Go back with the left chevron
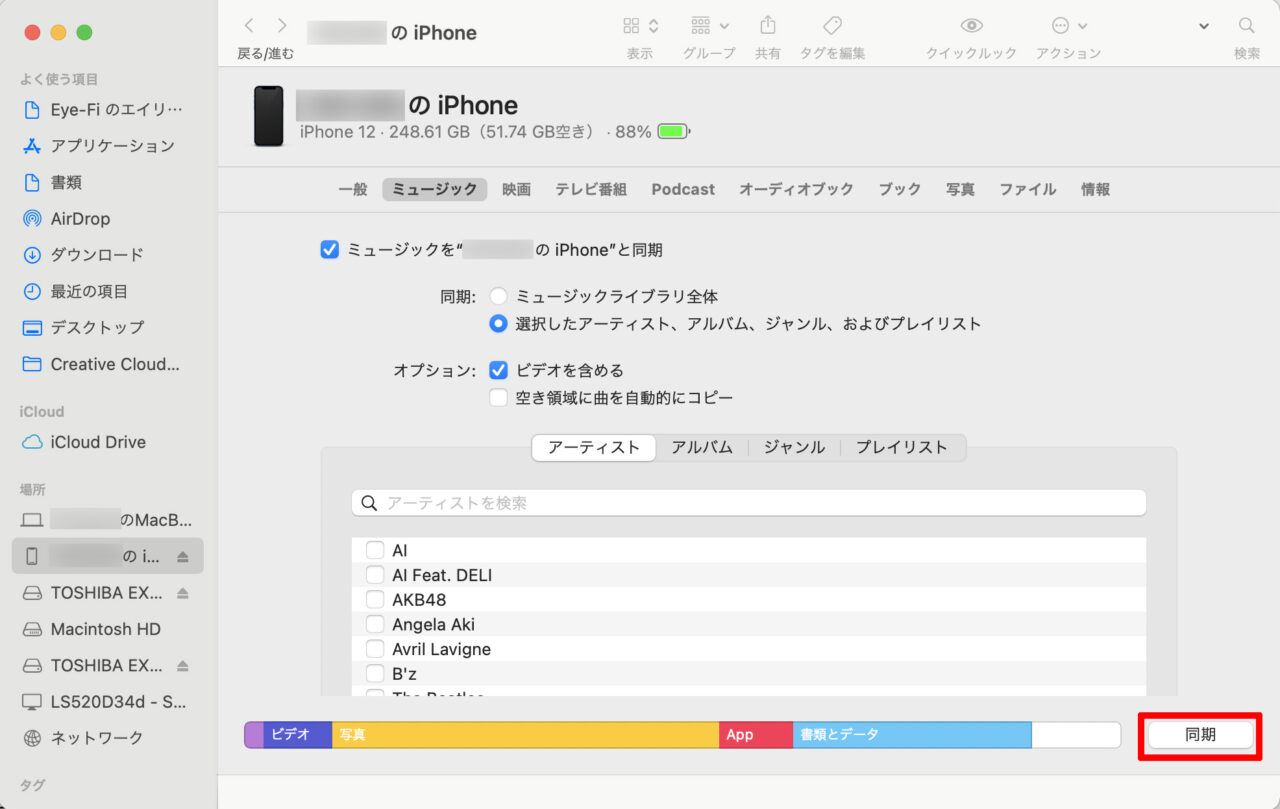This screenshot has height=809, width=1280. 249,26
